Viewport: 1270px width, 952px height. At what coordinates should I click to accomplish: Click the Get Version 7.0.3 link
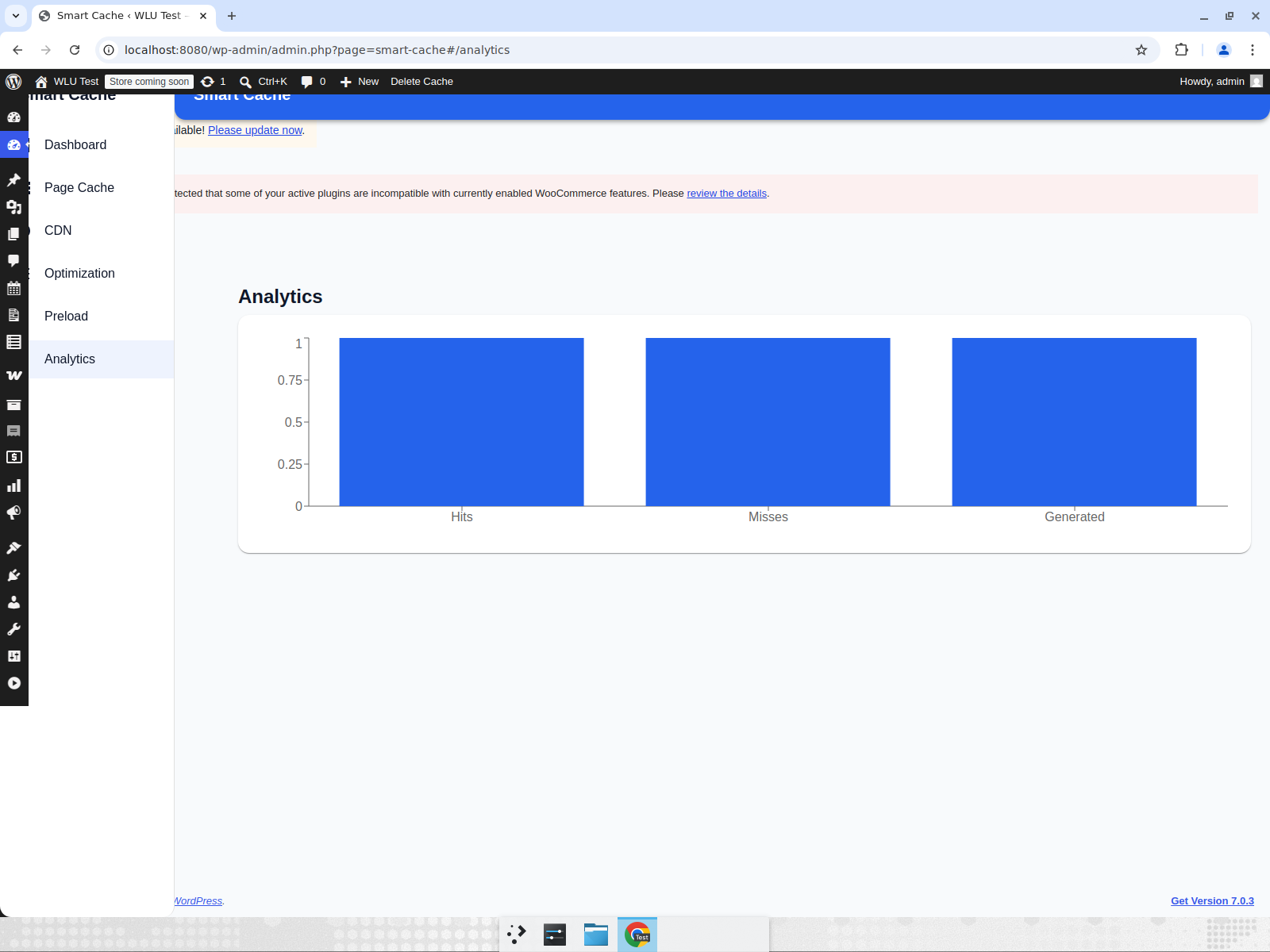point(1212,901)
